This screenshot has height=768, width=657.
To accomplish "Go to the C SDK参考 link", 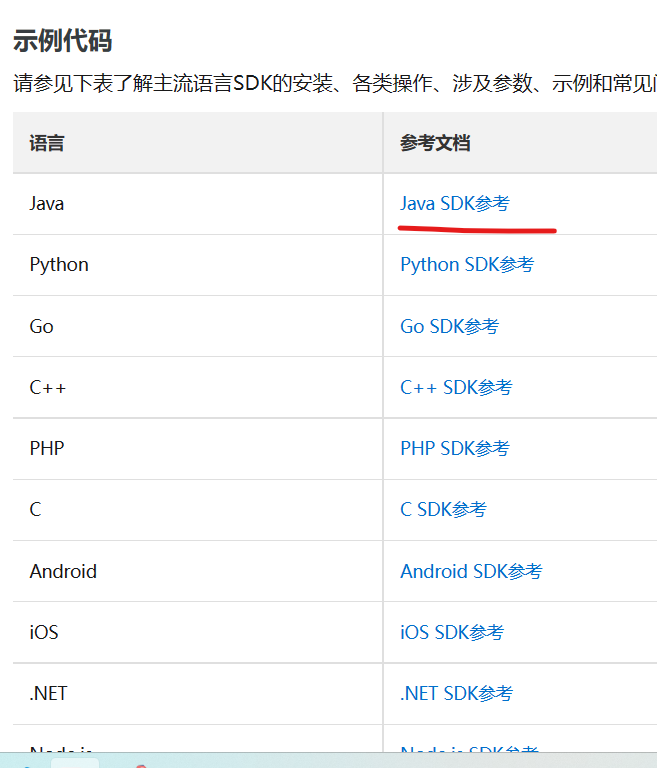I will point(443,510).
